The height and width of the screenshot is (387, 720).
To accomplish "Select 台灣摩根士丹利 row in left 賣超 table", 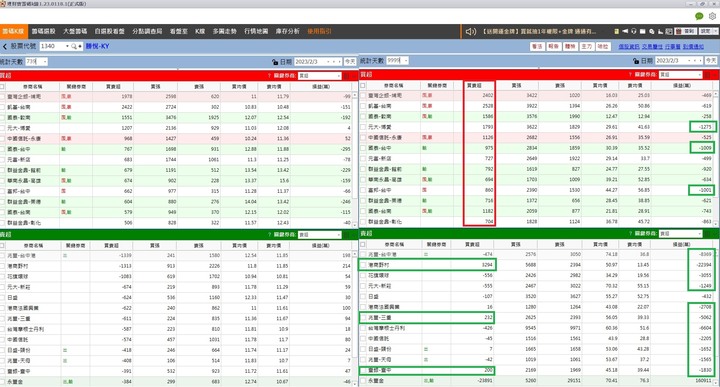I will coord(176,329).
